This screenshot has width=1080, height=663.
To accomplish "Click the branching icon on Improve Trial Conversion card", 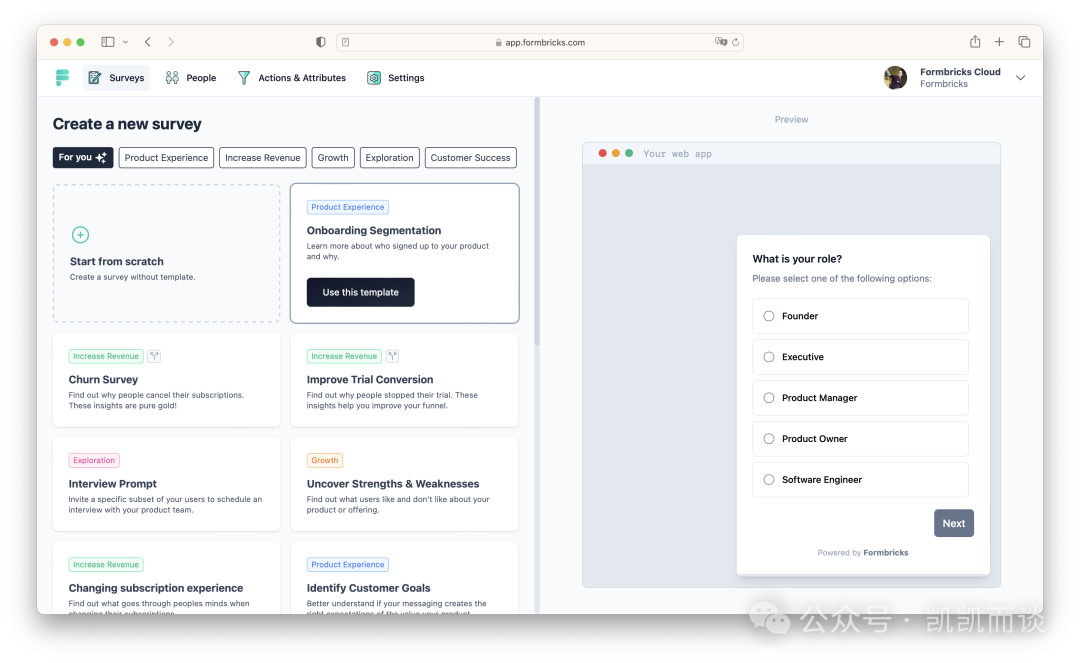I will click(x=393, y=356).
